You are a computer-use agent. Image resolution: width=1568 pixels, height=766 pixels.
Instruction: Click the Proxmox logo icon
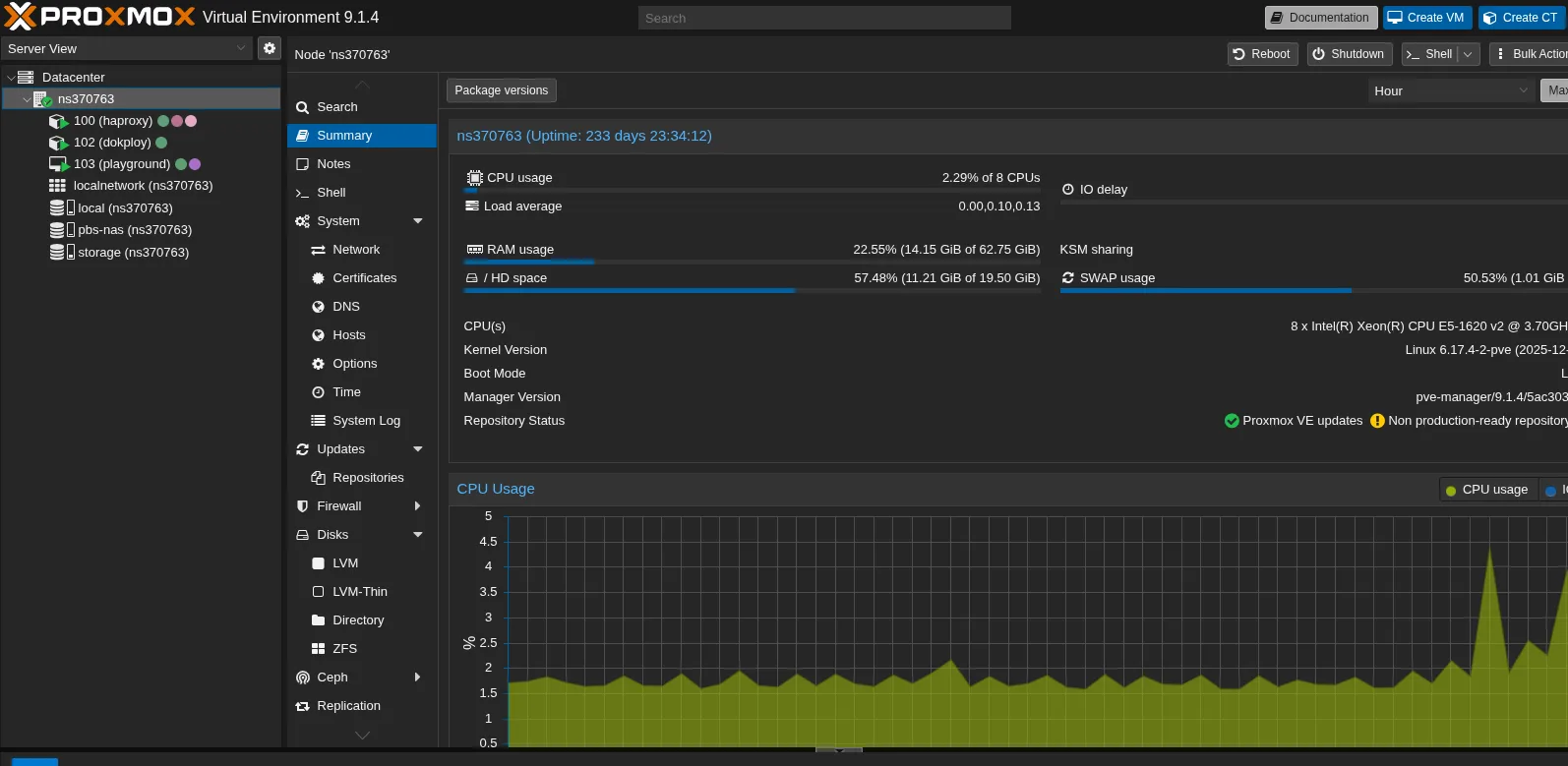click(20, 17)
